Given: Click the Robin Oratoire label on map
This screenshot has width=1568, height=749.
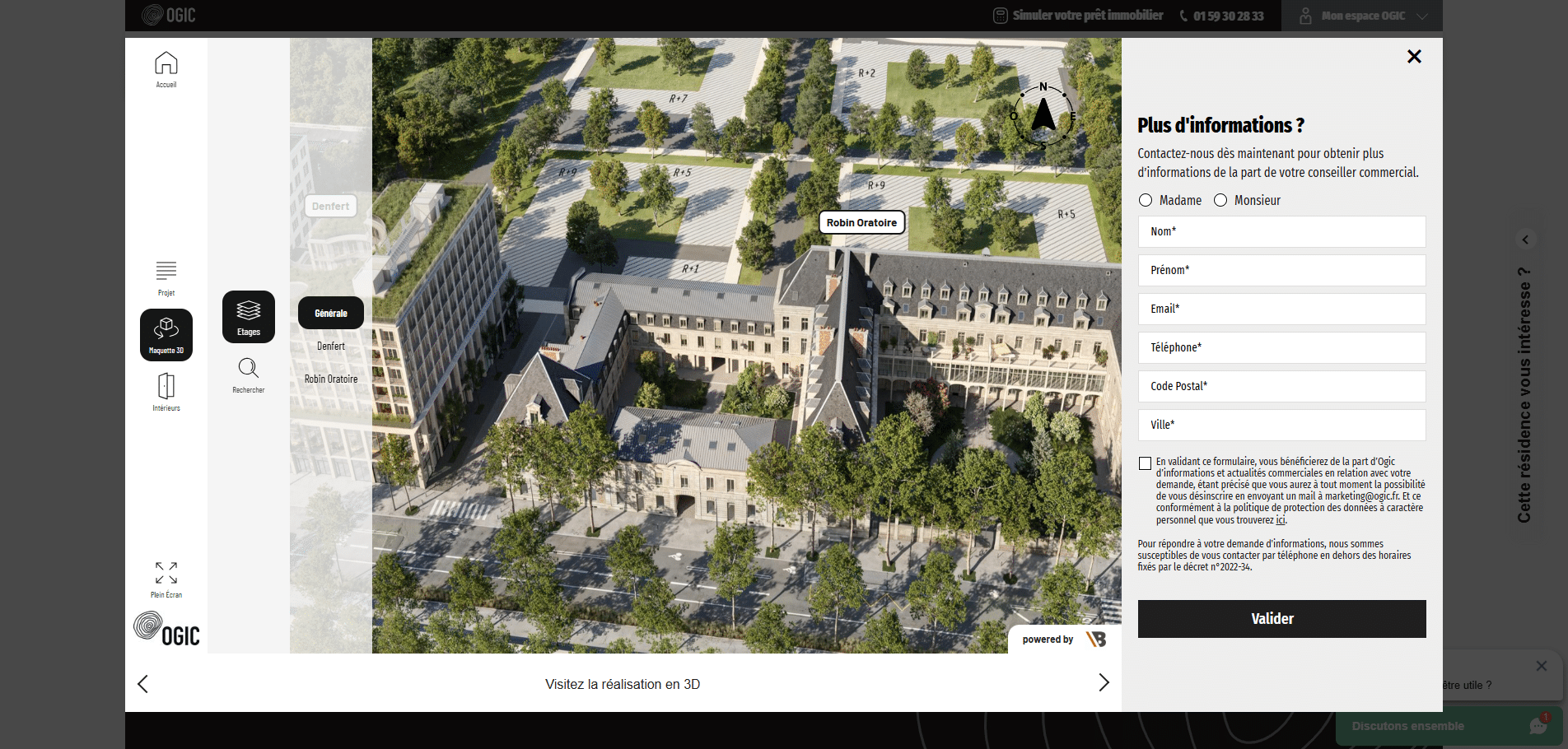Looking at the screenshot, I should [x=861, y=222].
